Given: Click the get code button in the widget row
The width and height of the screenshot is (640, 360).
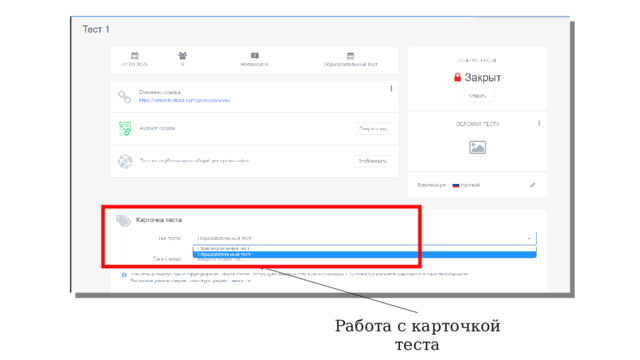Looking at the screenshot, I should click(x=373, y=129).
